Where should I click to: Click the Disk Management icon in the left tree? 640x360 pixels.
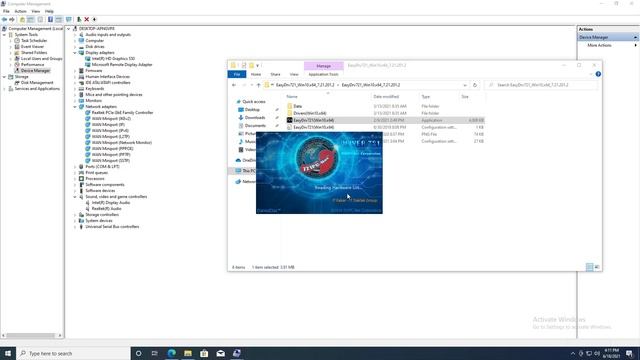tap(17, 82)
